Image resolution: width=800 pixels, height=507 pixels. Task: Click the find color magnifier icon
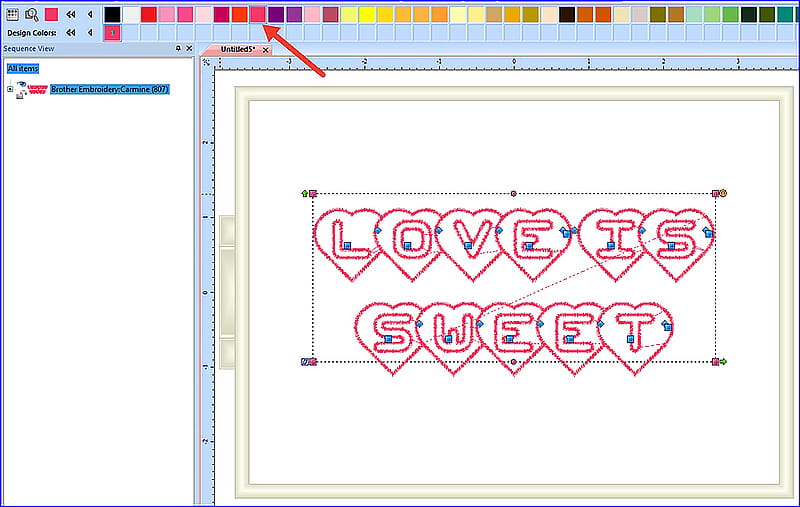32,14
